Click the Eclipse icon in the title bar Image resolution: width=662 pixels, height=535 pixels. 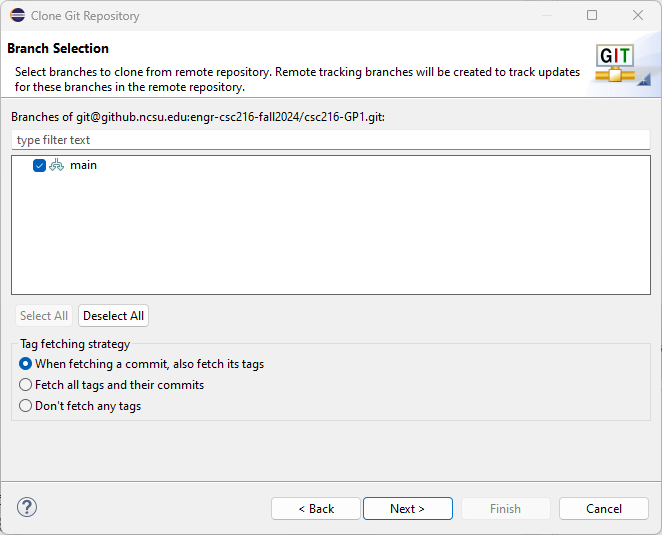coord(18,15)
